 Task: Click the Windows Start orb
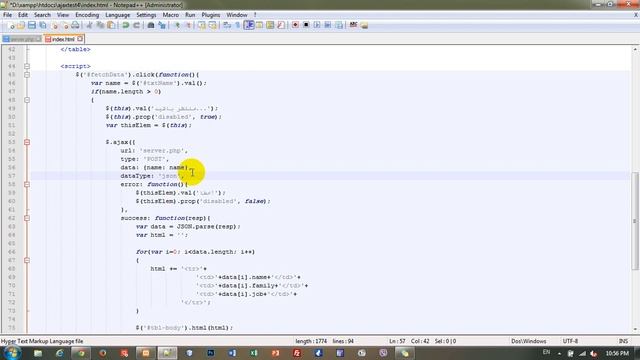coord(12,353)
